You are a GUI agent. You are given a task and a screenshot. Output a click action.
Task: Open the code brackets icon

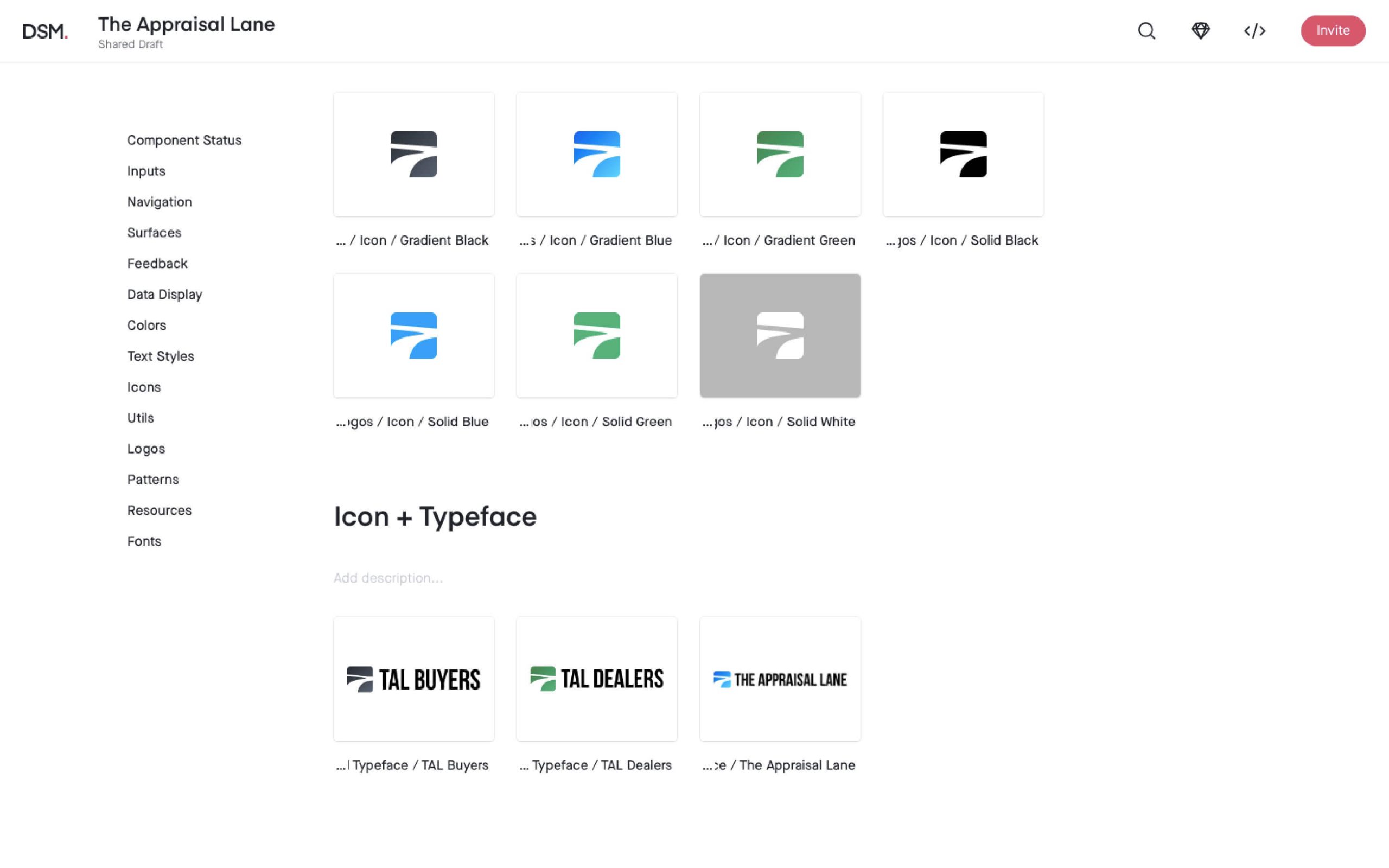pos(1254,30)
